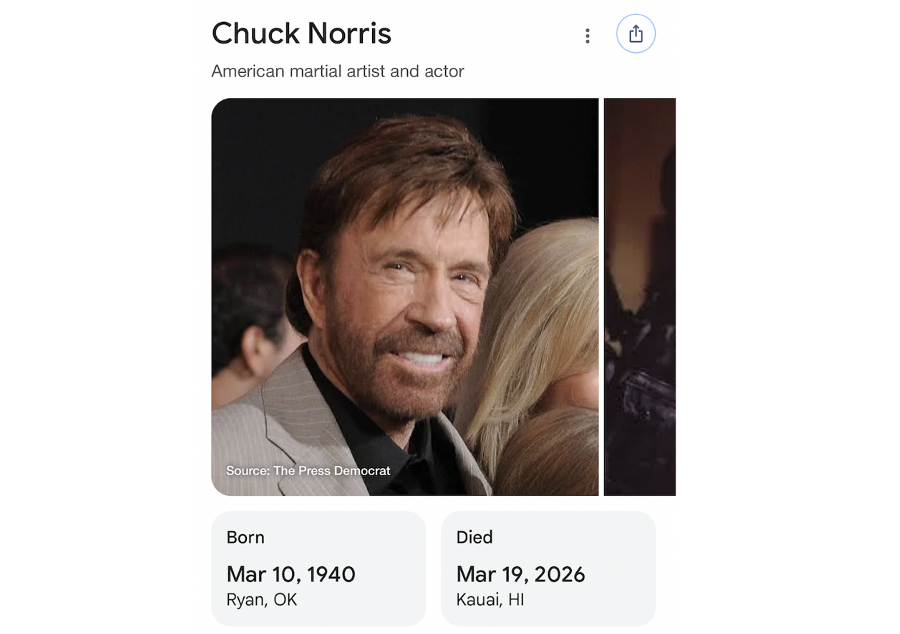The width and height of the screenshot is (900, 634).
Task: View the partially visible second photo at right
Action: tap(639, 297)
